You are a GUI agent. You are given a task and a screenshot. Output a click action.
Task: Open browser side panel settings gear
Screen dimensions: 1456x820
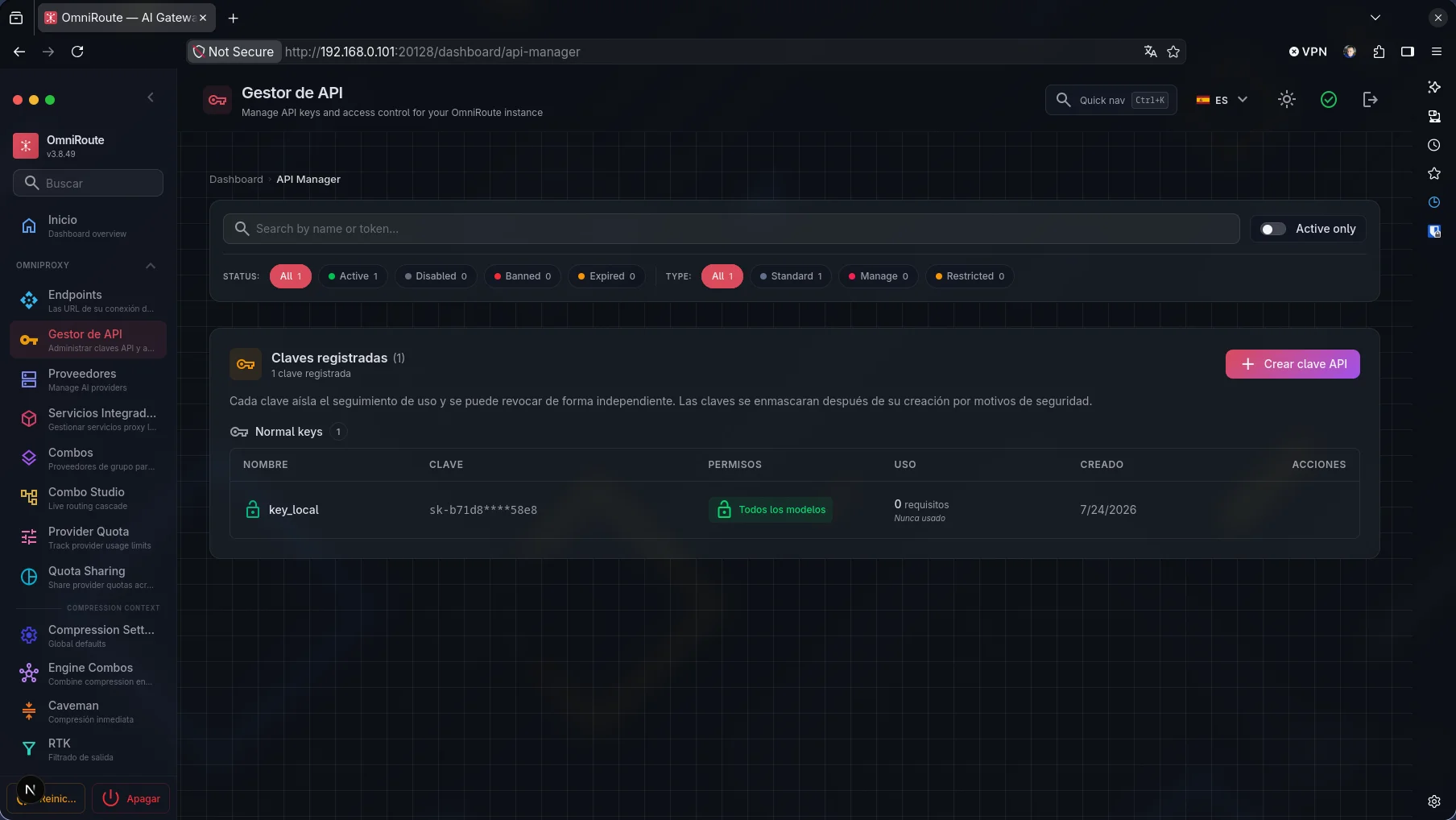(x=1434, y=801)
